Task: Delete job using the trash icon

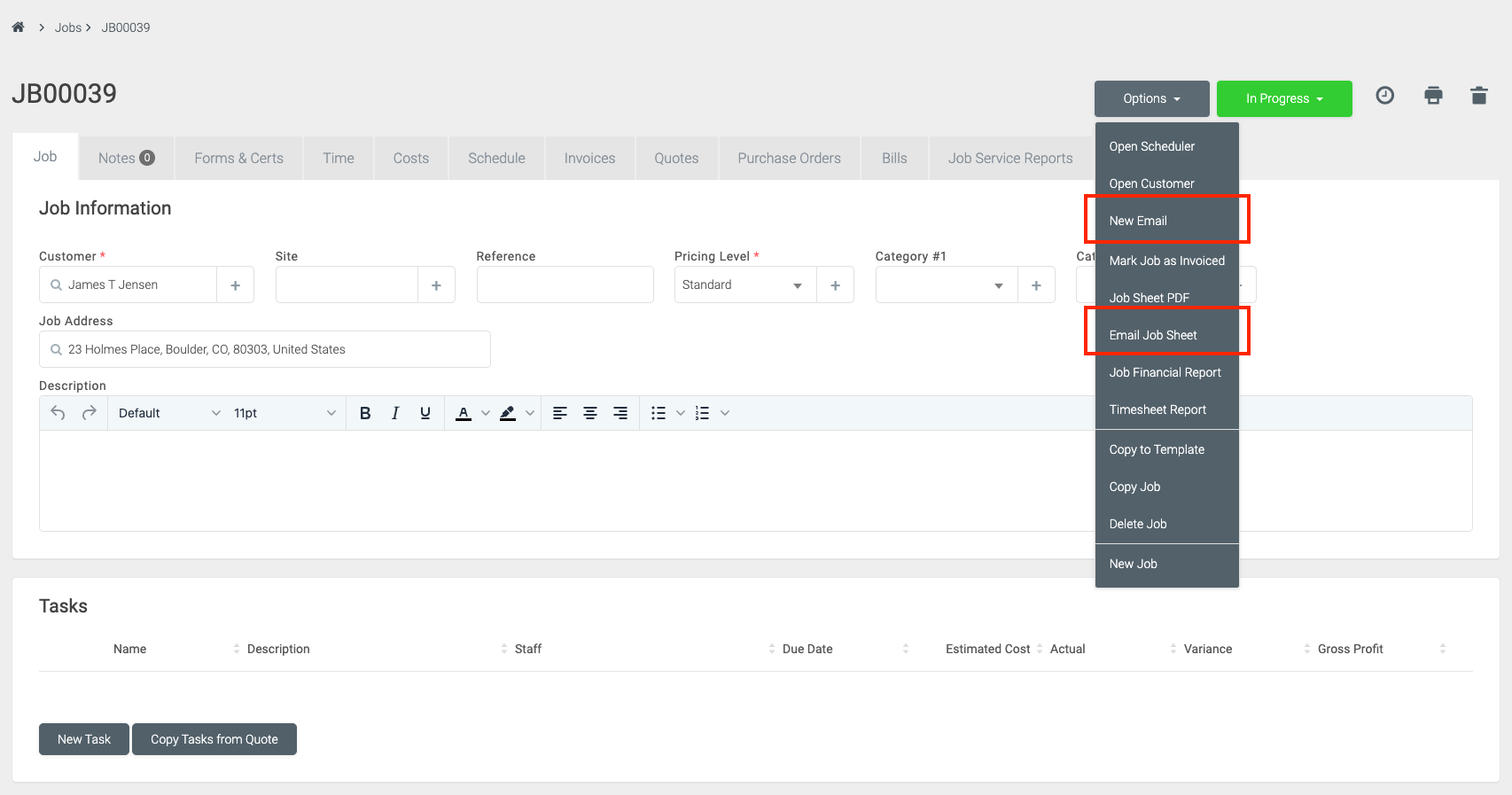Action: click(1479, 96)
